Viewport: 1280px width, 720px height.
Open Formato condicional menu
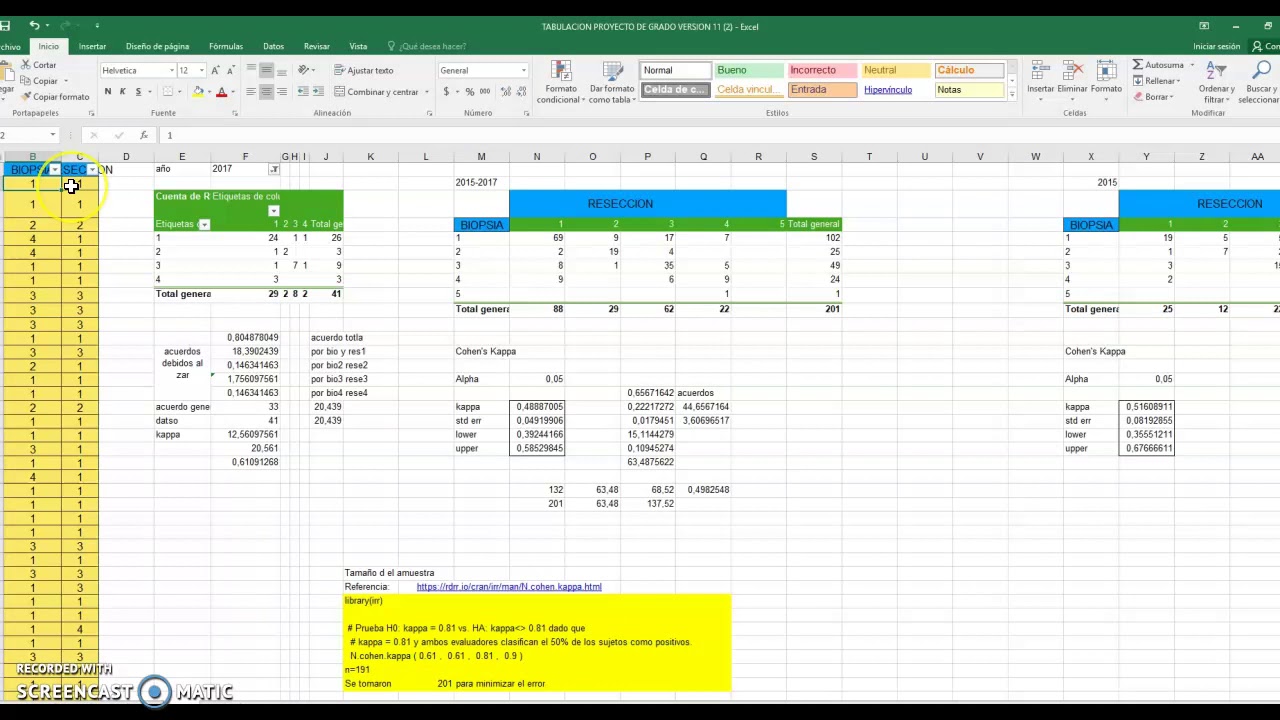[560, 83]
